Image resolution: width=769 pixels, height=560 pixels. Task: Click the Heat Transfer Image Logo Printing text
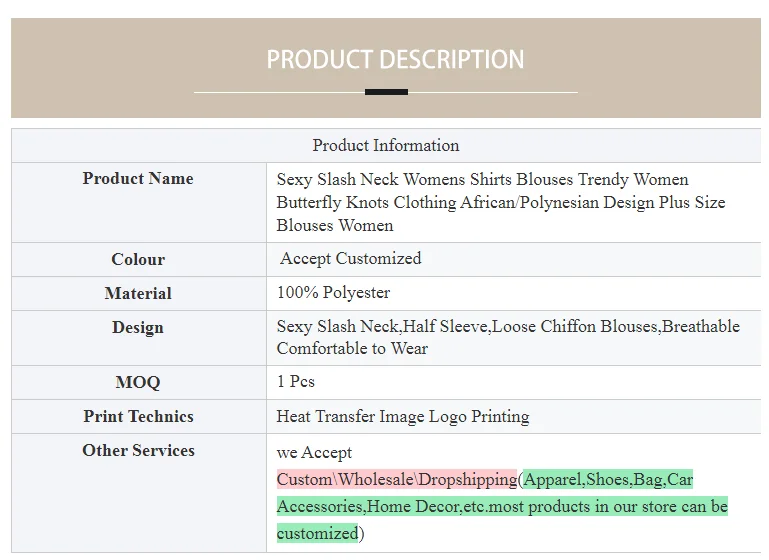(x=403, y=416)
